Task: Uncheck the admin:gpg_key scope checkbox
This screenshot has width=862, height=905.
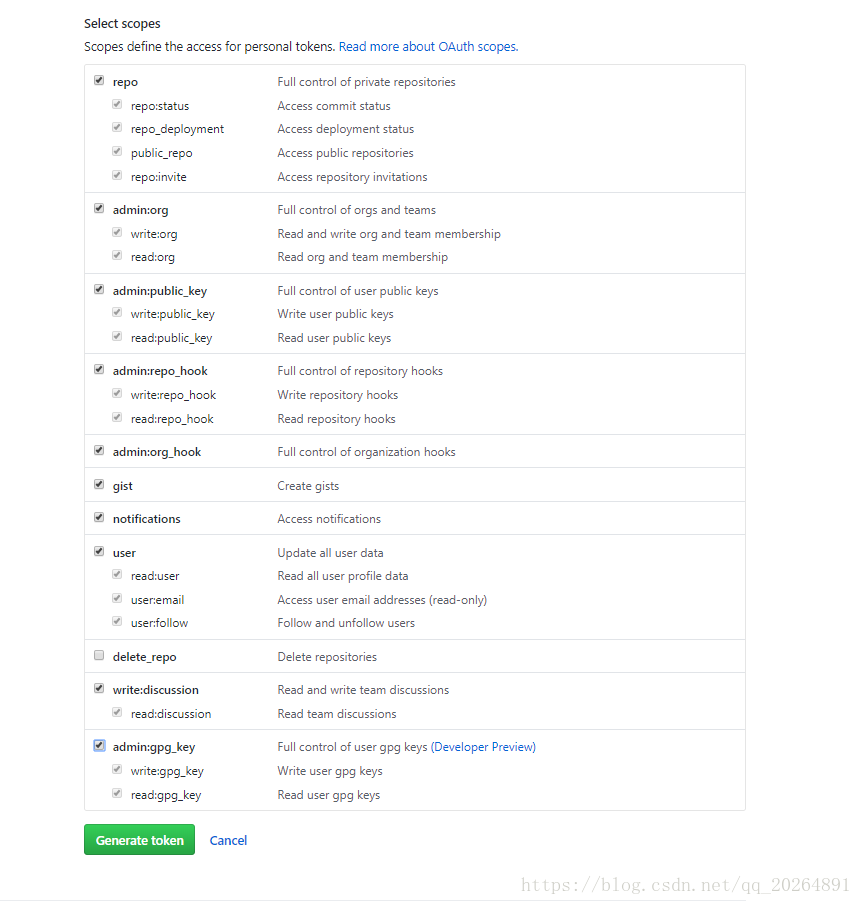Action: (99, 745)
